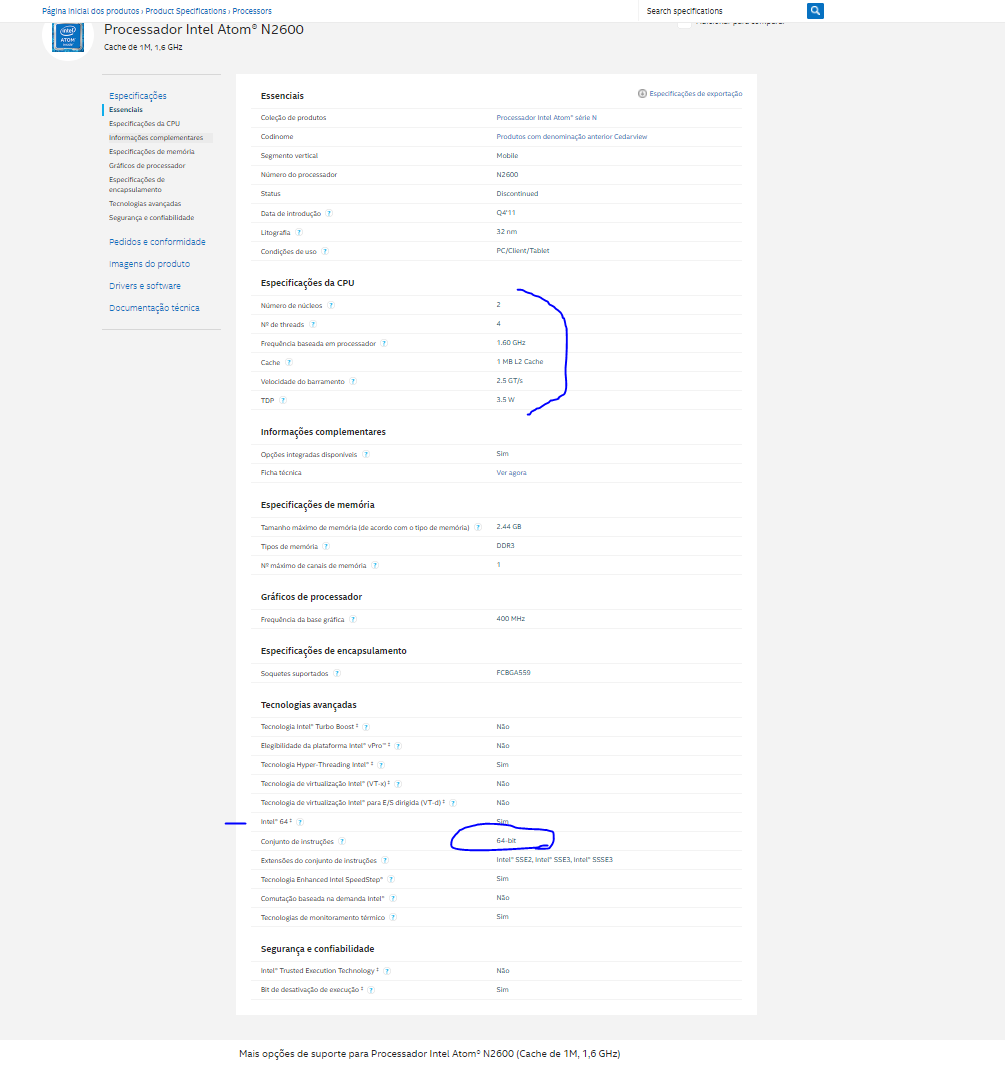Screen dimensions: 1005x1067
Task: Show help for VT-d directed I/O virtualization
Action: 453,803
